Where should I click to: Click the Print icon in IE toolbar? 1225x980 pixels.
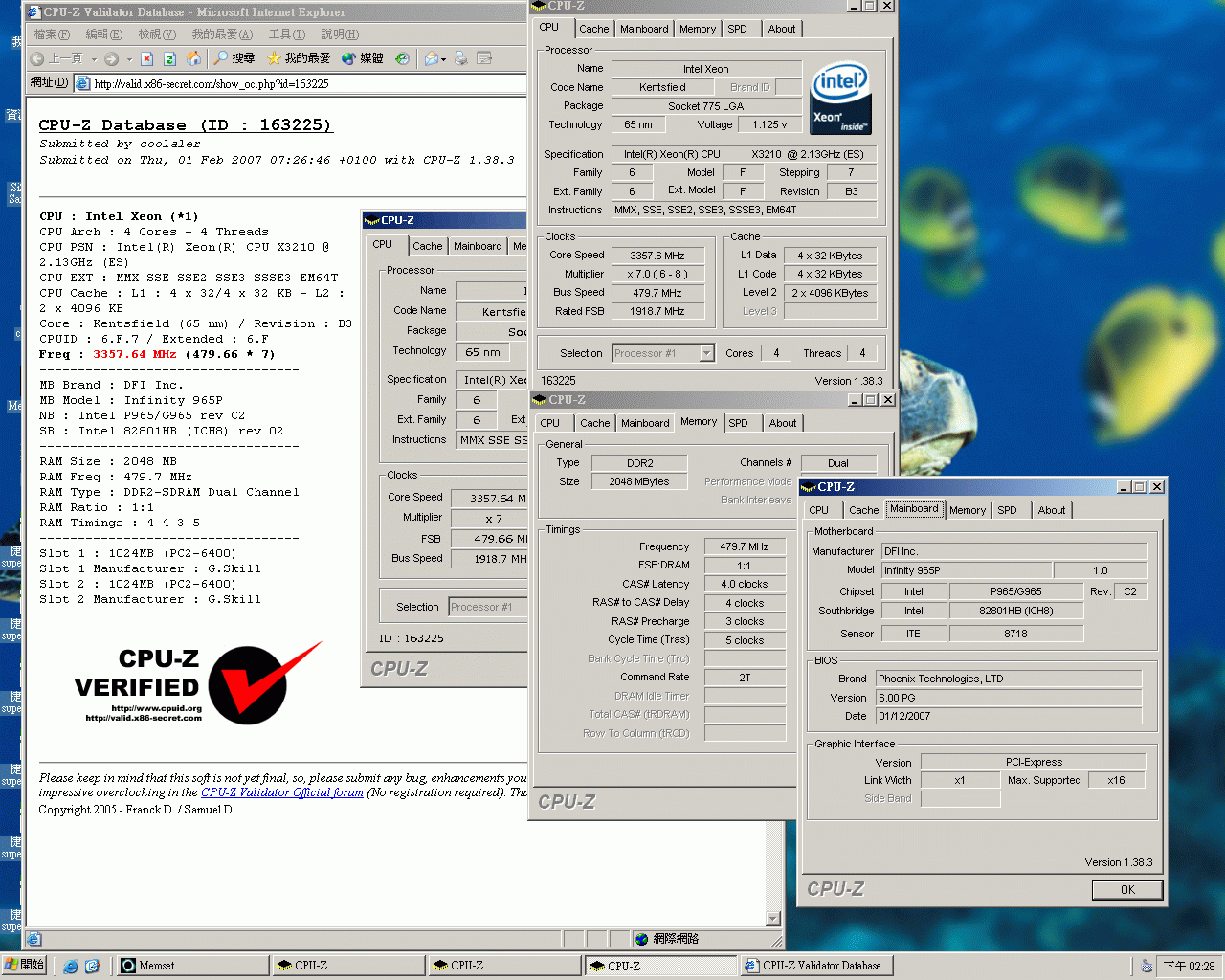pyautogui.click(x=461, y=58)
